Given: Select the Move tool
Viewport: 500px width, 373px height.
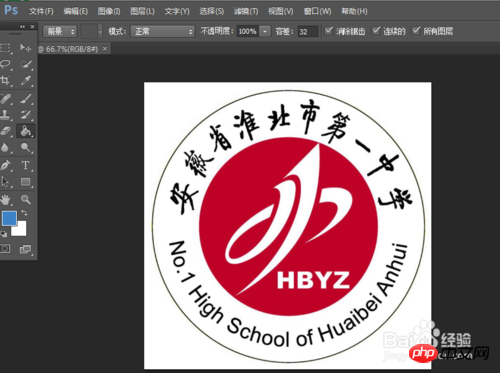Looking at the screenshot, I should click(25, 48).
